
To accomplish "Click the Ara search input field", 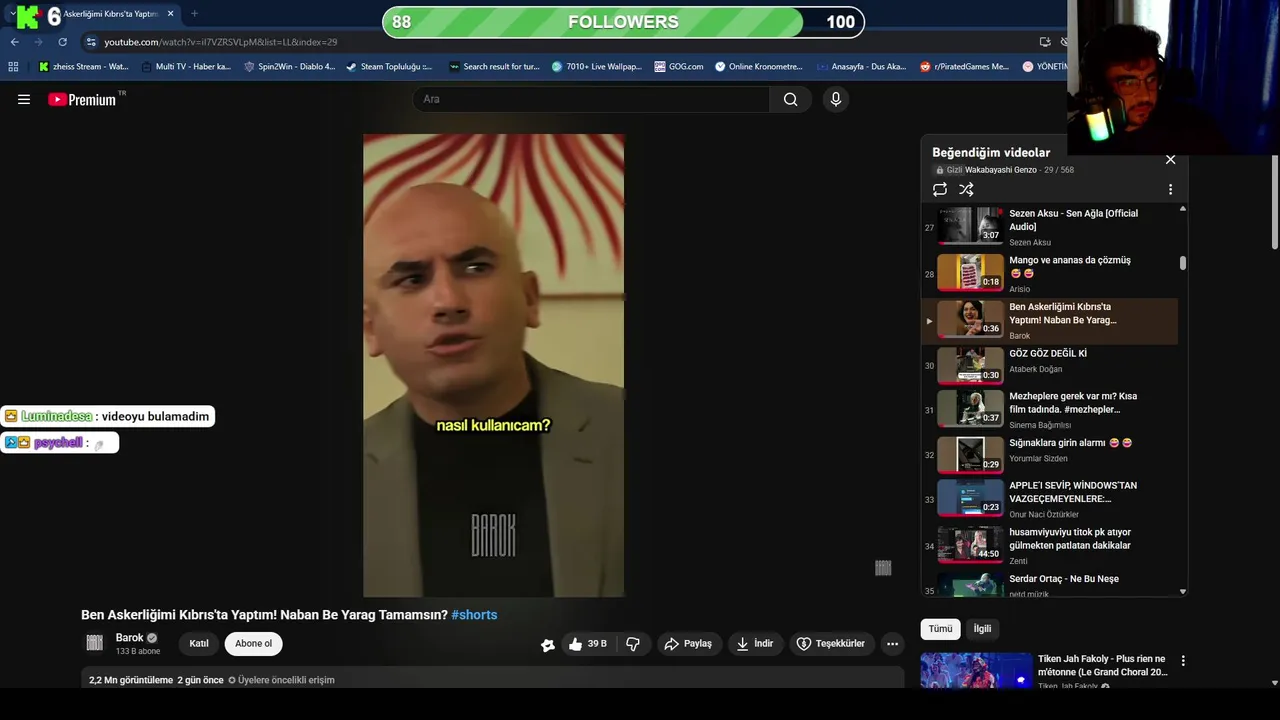I will coord(591,99).
